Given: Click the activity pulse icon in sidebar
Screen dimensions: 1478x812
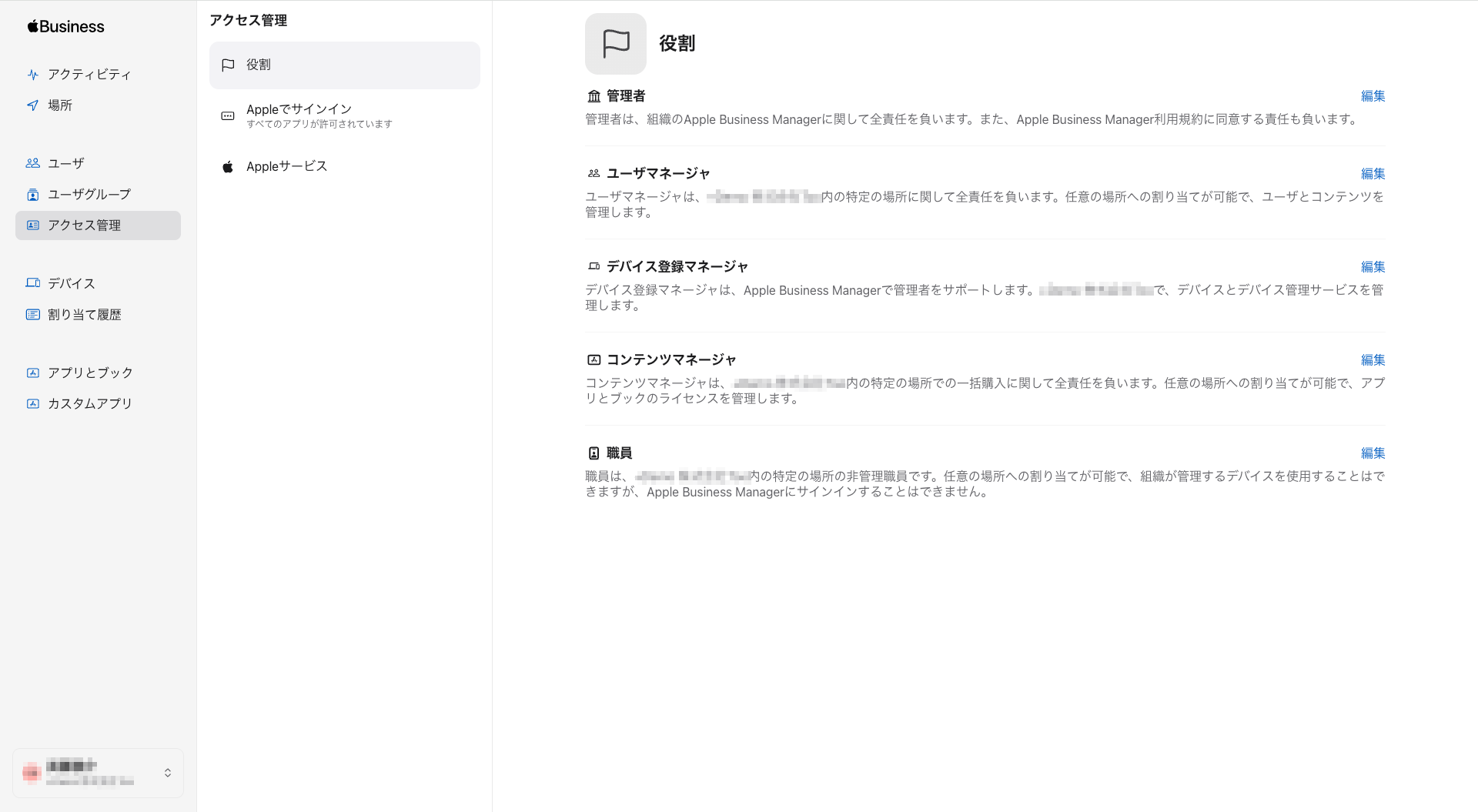Looking at the screenshot, I should 32,75.
